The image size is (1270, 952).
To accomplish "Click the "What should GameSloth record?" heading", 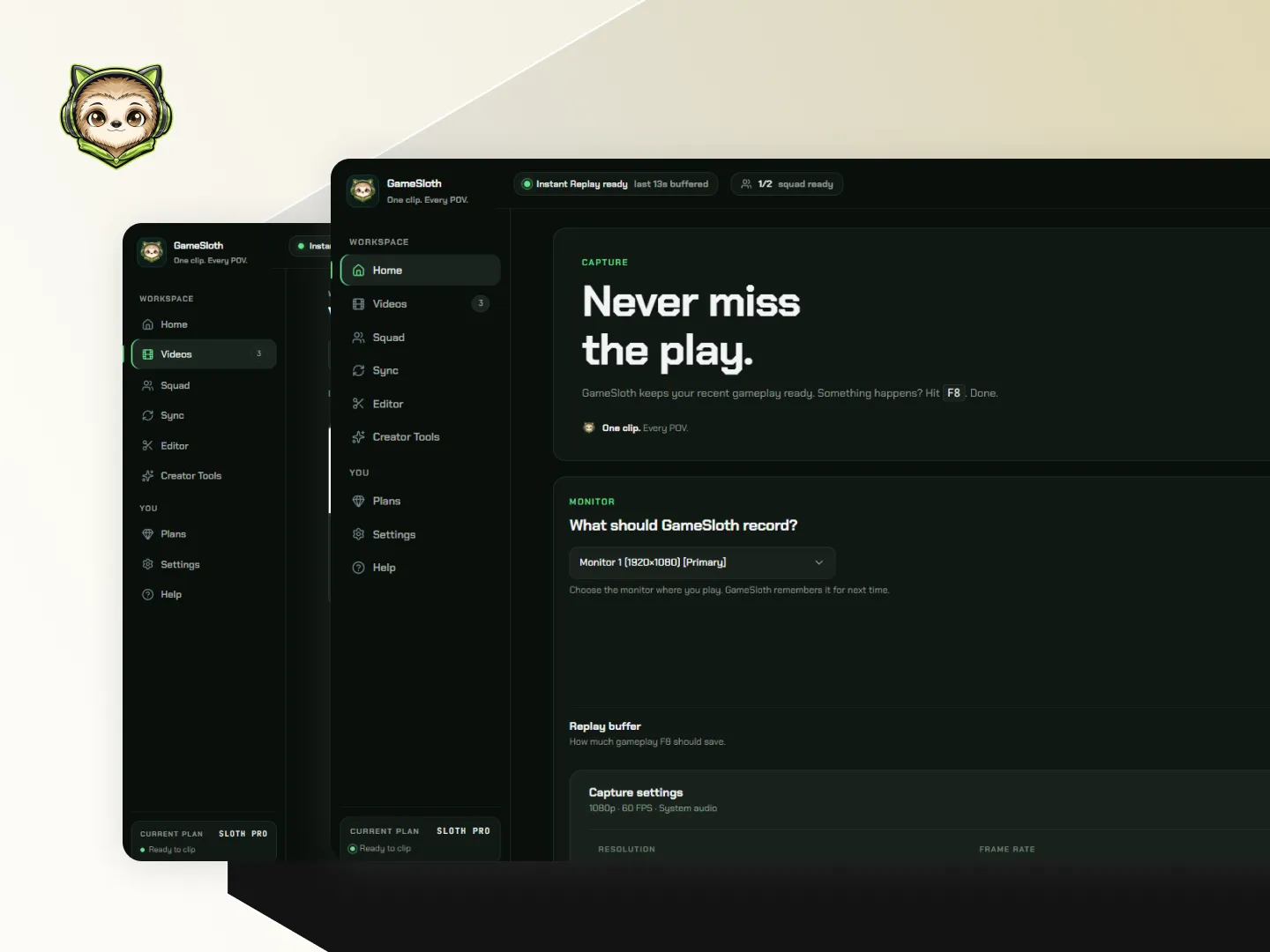I will click(x=684, y=525).
